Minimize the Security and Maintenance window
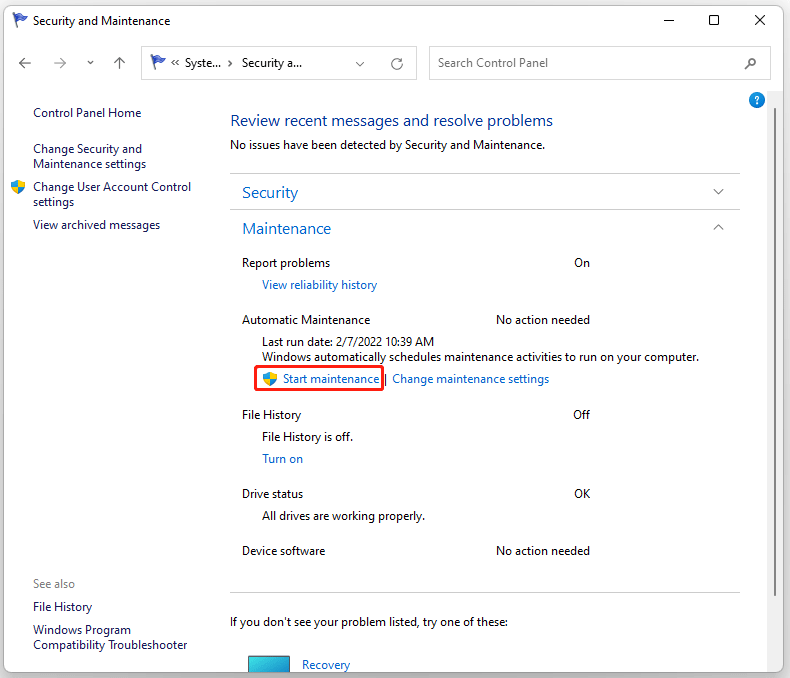This screenshot has width=790, height=678. pyautogui.click(x=669, y=20)
